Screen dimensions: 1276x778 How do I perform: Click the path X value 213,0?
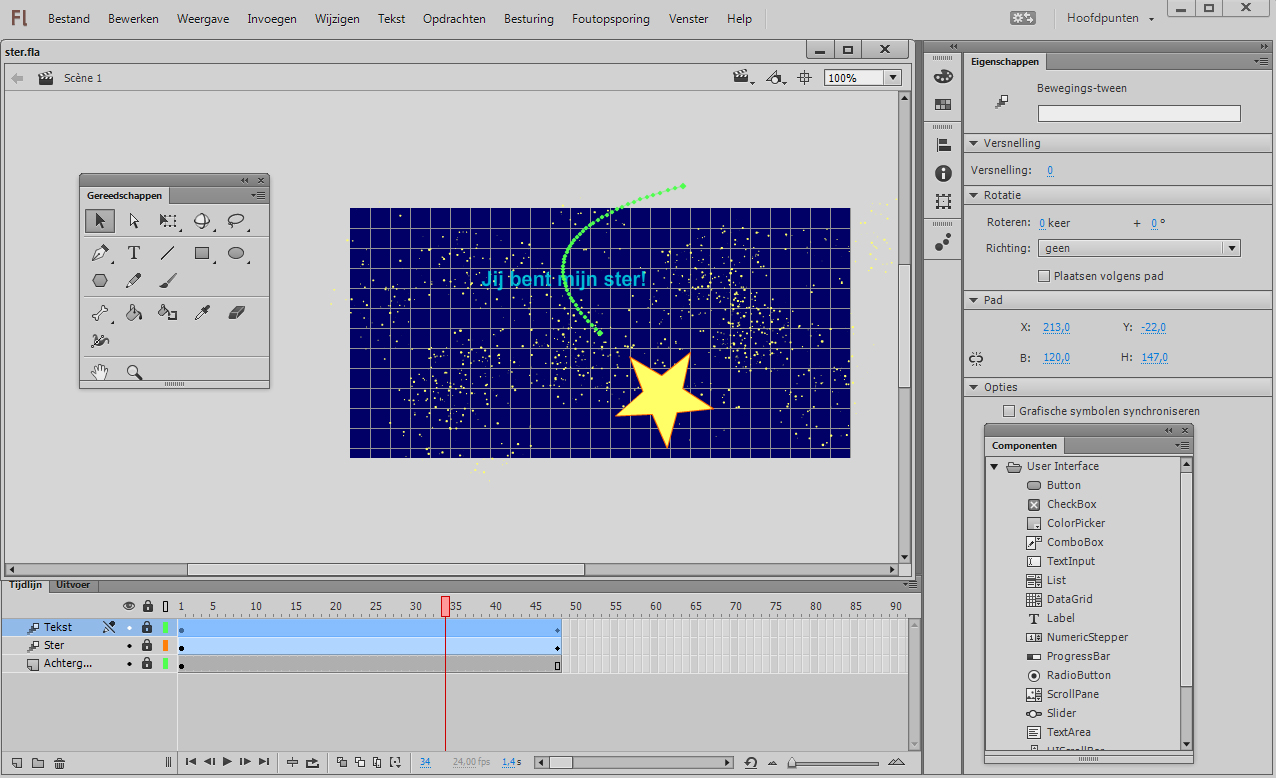[x=1056, y=327]
